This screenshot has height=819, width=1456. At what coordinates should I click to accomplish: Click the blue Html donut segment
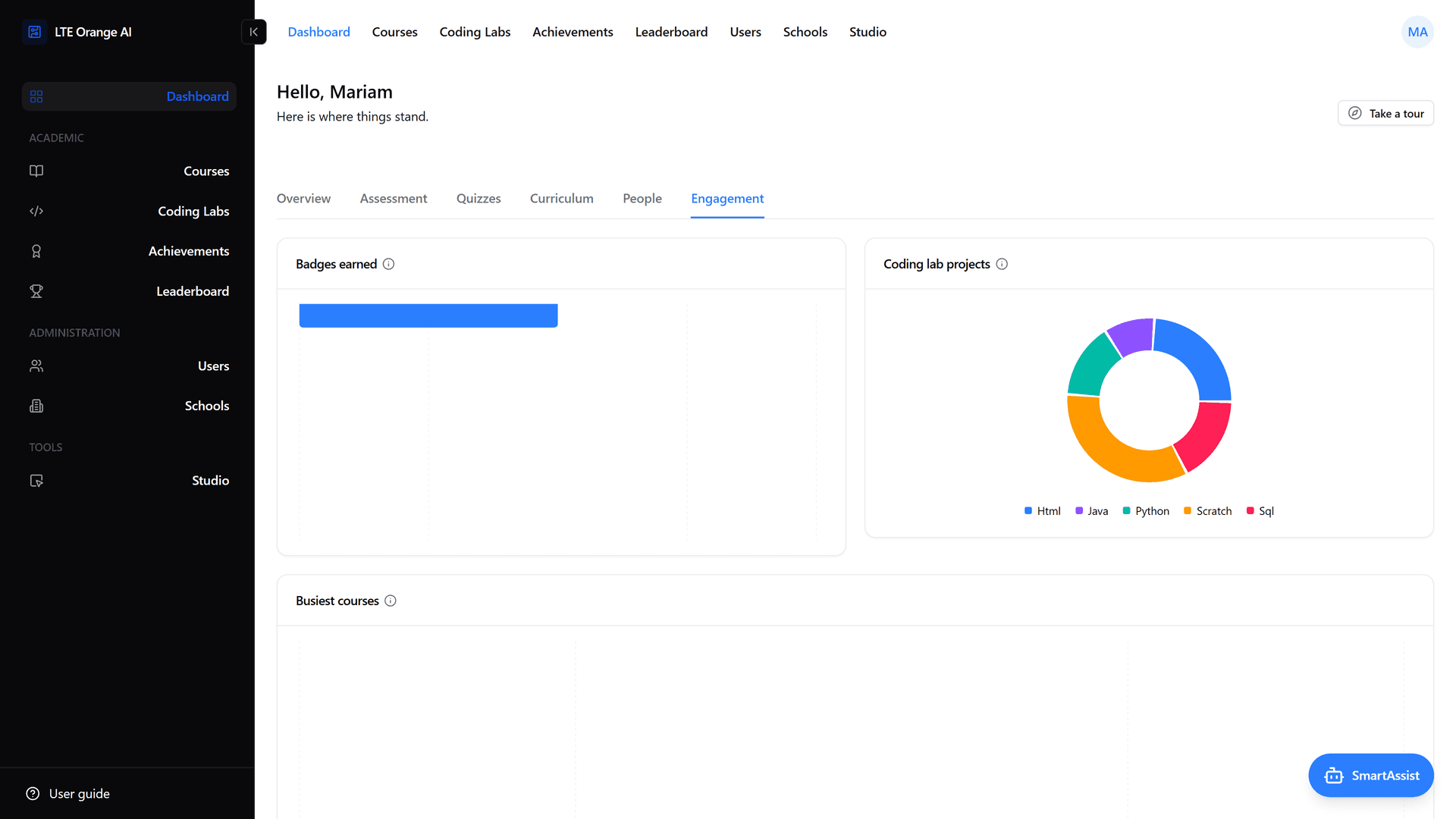pyautogui.click(x=1200, y=353)
